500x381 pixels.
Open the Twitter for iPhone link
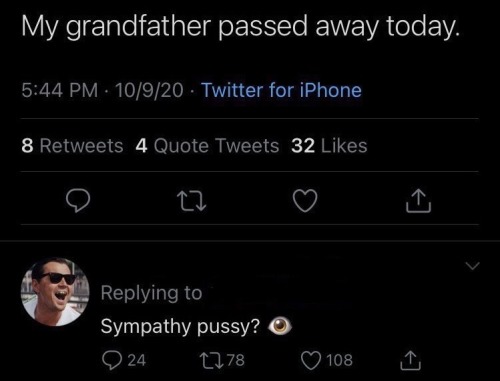point(282,90)
